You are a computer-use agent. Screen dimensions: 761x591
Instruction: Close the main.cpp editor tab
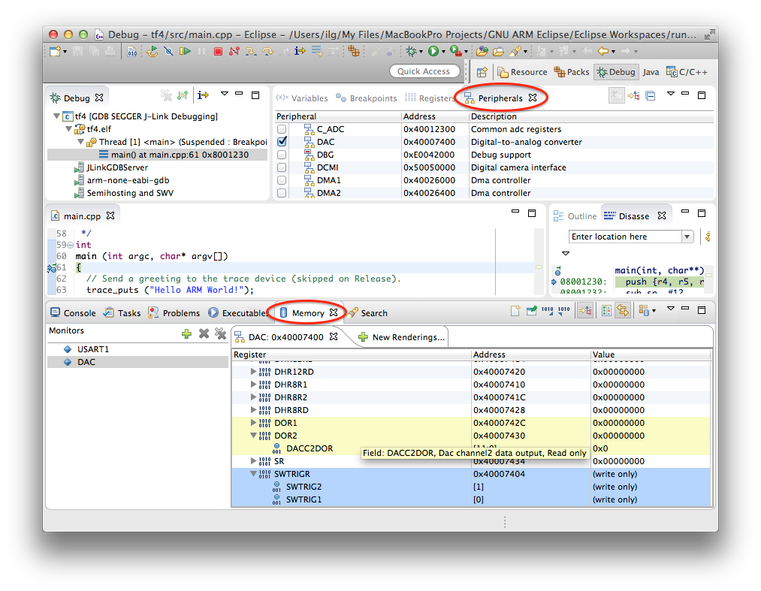pyautogui.click(x=111, y=216)
